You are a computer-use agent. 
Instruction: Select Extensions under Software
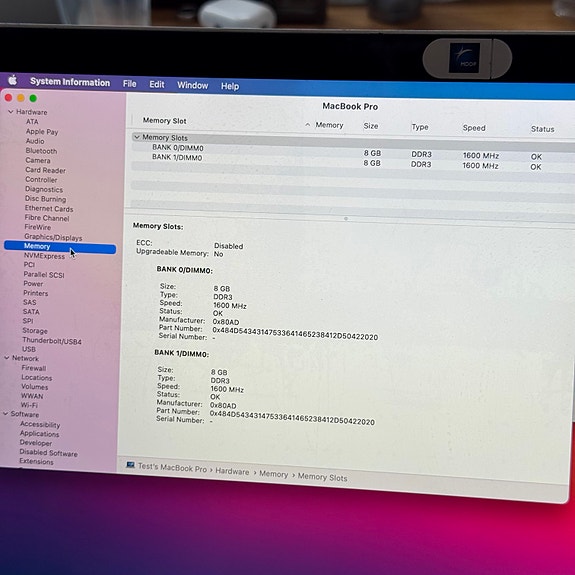click(36, 462)
